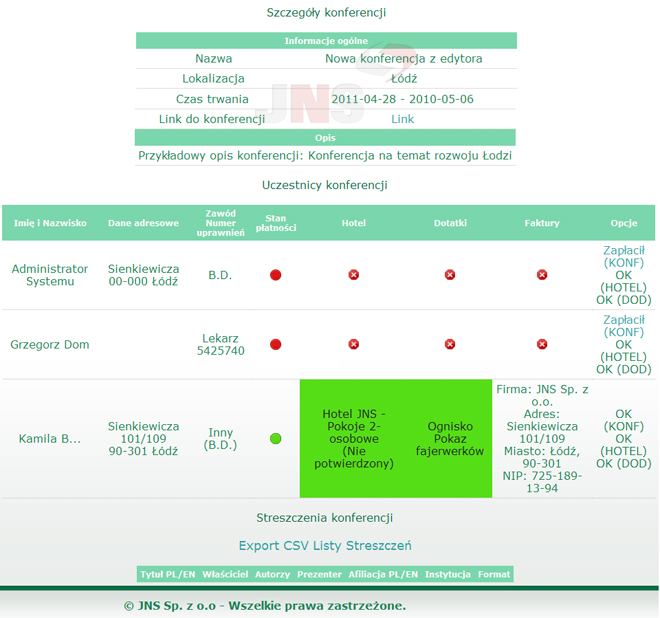This screenshot has height=618, width=660.
Task: Click Zapłacił (KONF) for Administrator Systemu
Action: [x=624, y=256]
